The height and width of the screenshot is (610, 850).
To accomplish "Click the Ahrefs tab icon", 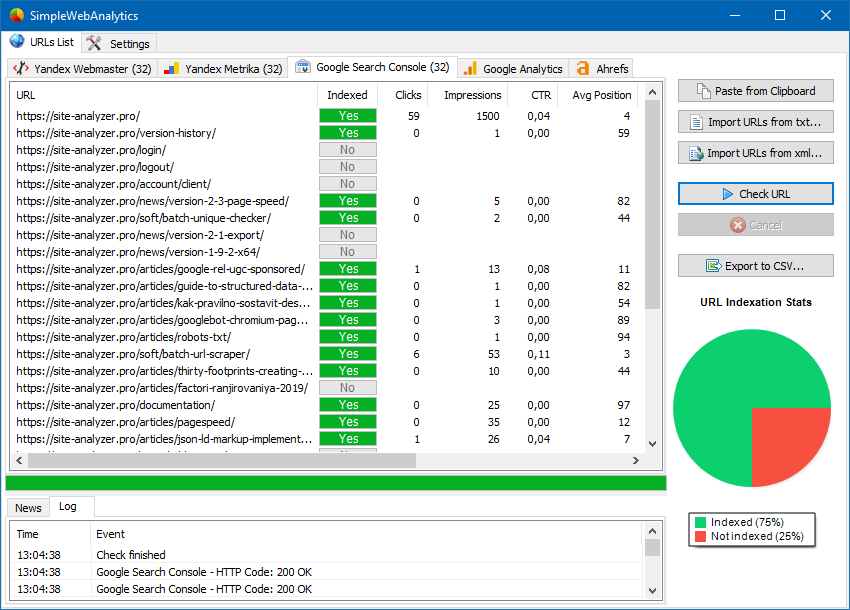I will [583, 69].
